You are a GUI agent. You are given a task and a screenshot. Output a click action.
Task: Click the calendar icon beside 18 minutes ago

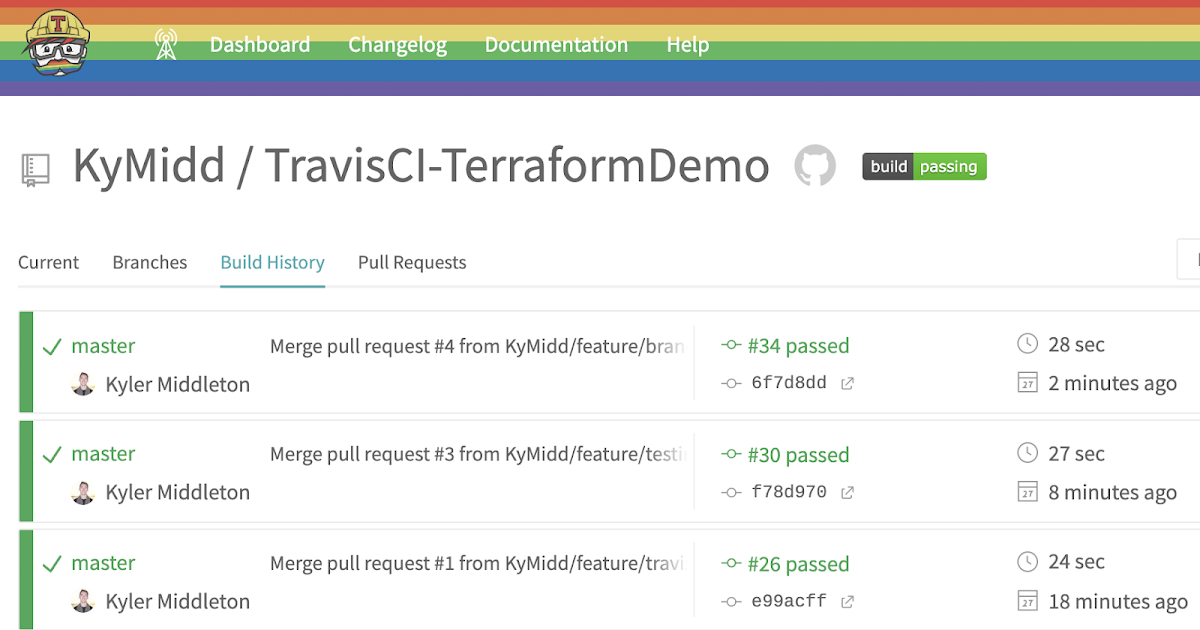[x=1027, y=601]
